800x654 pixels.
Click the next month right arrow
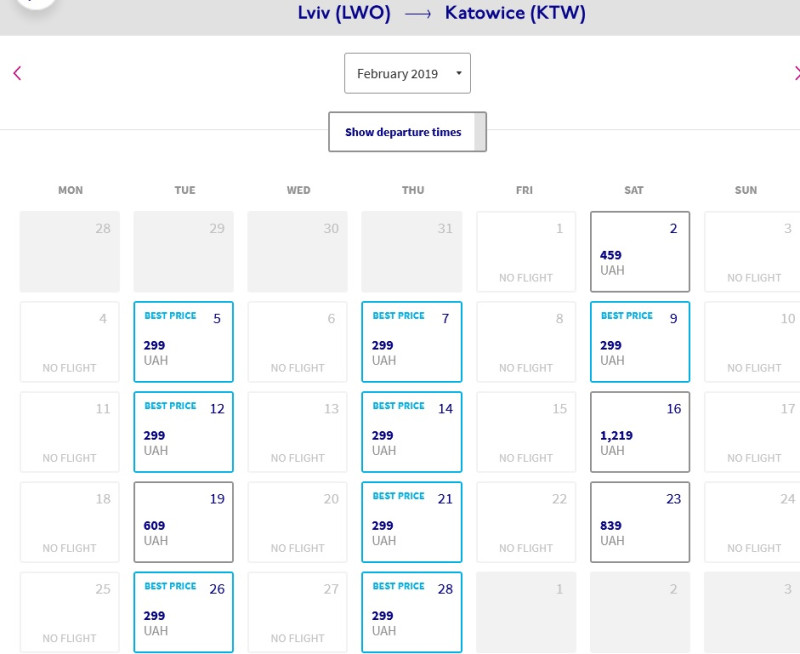[x=795, y=73]
